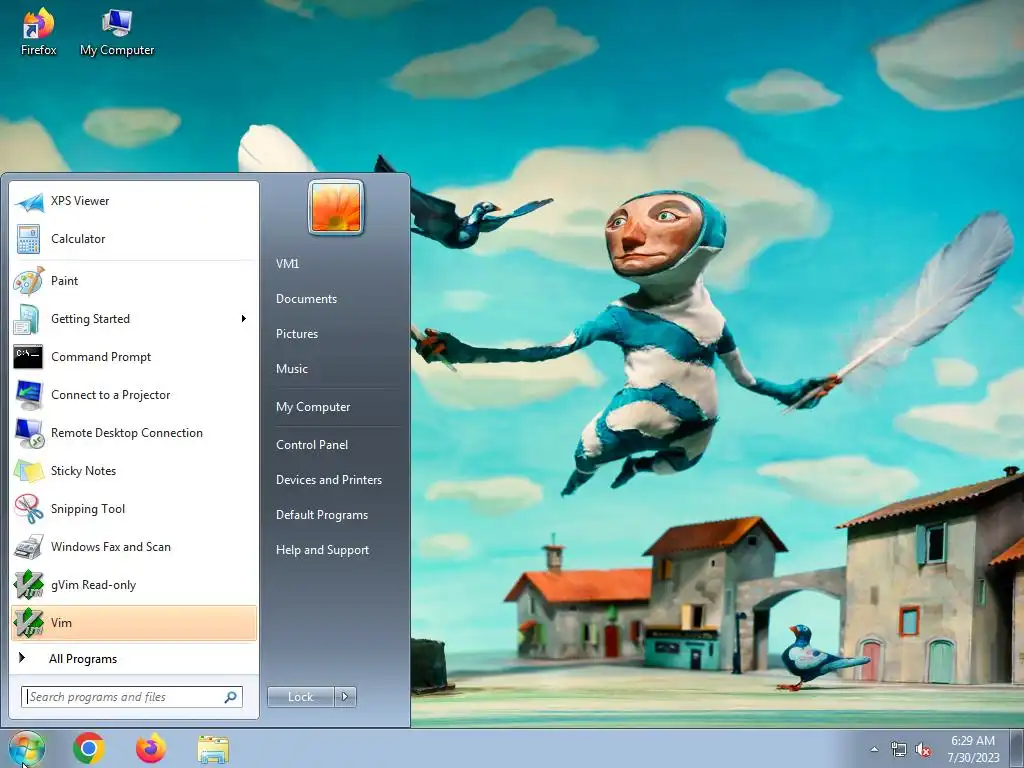Open My Computer from the Start menu
Viewport: 1024px width, 768px height.
click(x=313, y=407)
